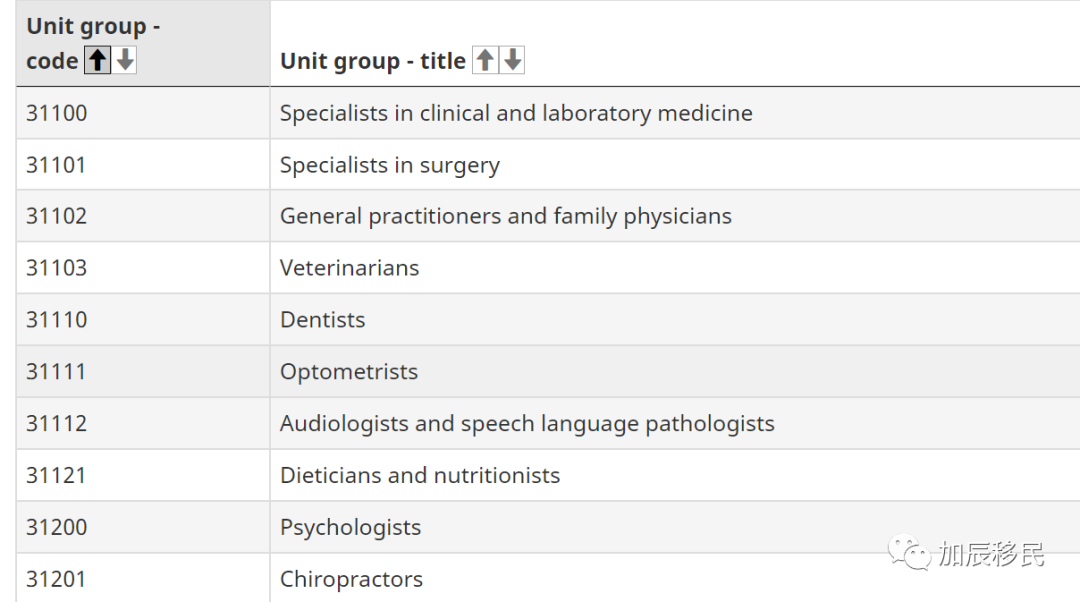The height and width of the screenshot is (602, 1080).
Task: Click the WeChat logo watermark
Action: click(908, 552)
